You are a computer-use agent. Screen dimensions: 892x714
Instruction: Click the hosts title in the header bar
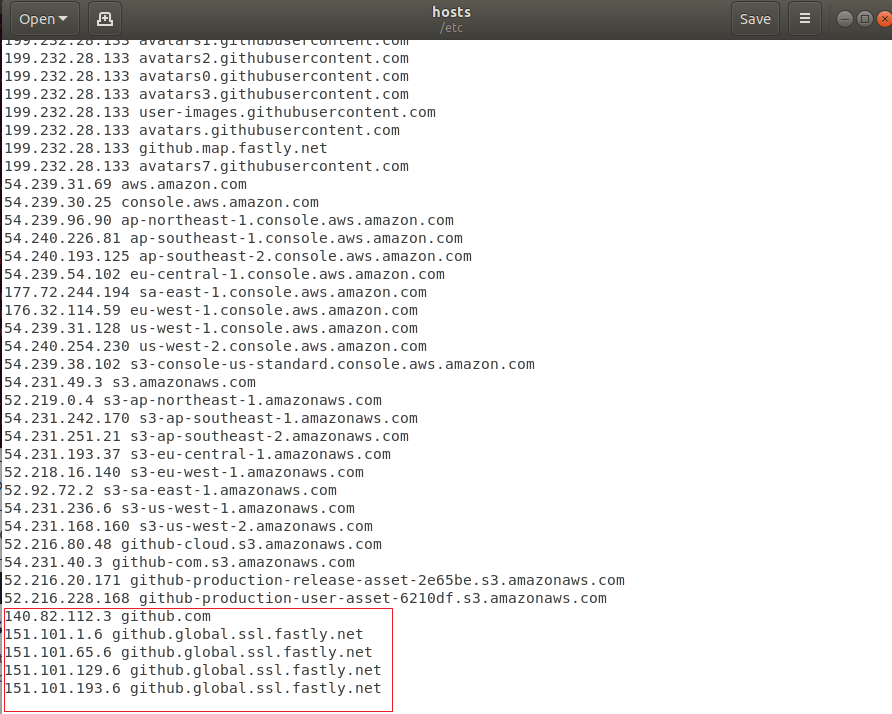(x=451, y=13)
